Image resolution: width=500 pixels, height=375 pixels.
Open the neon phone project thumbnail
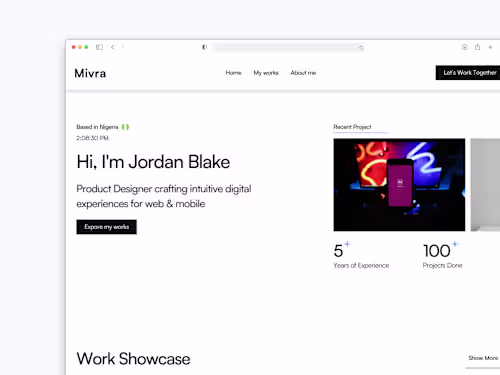[399, 185]
